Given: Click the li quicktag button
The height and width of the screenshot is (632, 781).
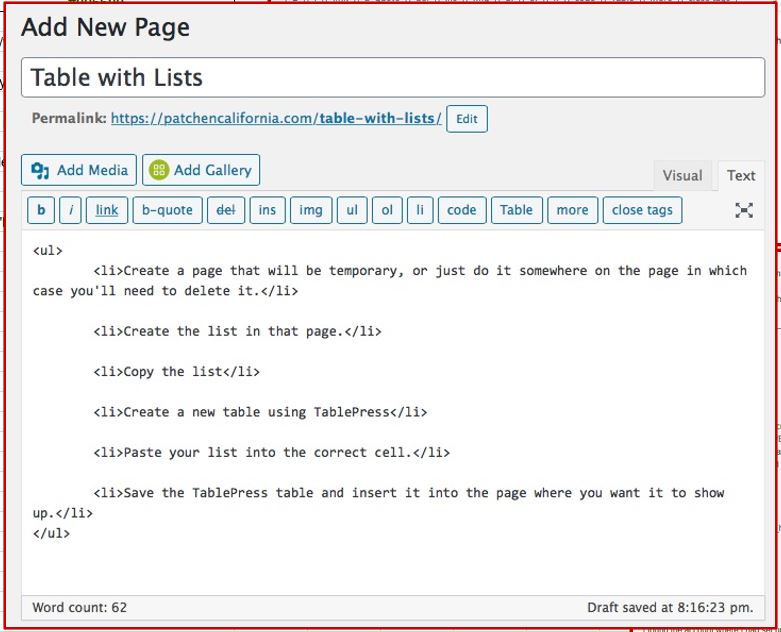Looking at the screenshot, I should click(x=420, y=210).
